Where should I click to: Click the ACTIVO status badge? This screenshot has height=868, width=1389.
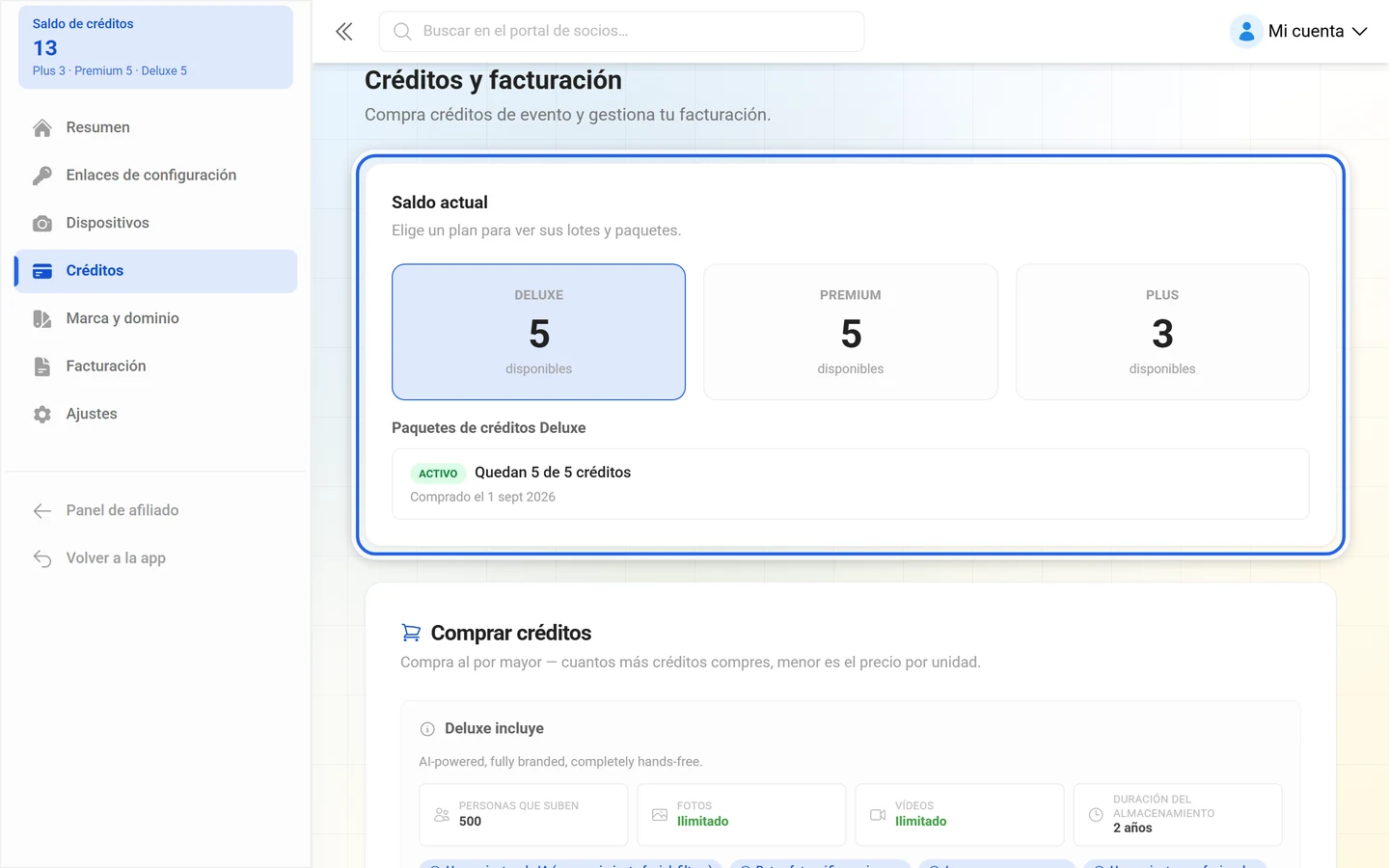click(438, 474)
